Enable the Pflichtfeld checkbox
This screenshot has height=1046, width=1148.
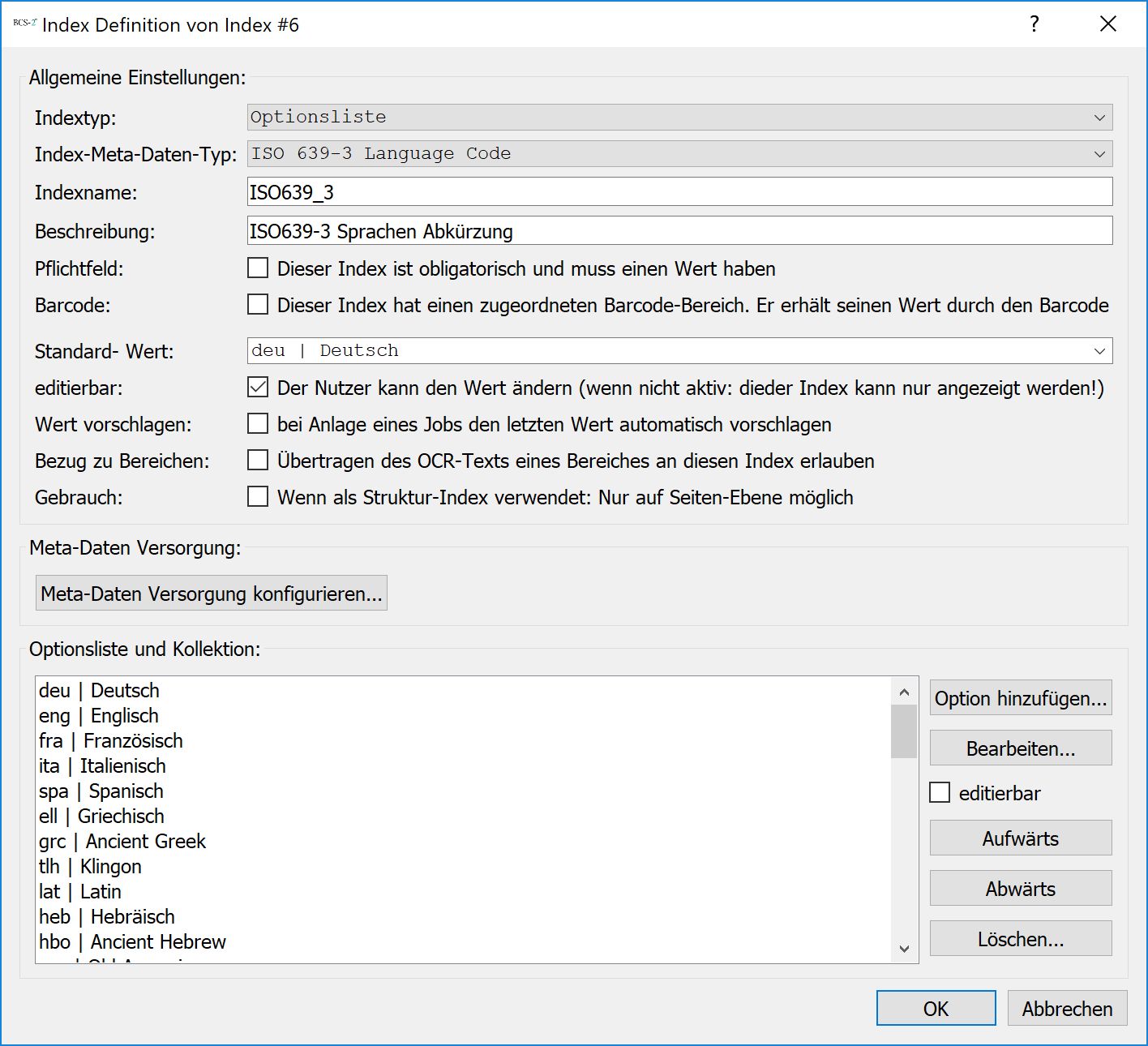[258, 268]
